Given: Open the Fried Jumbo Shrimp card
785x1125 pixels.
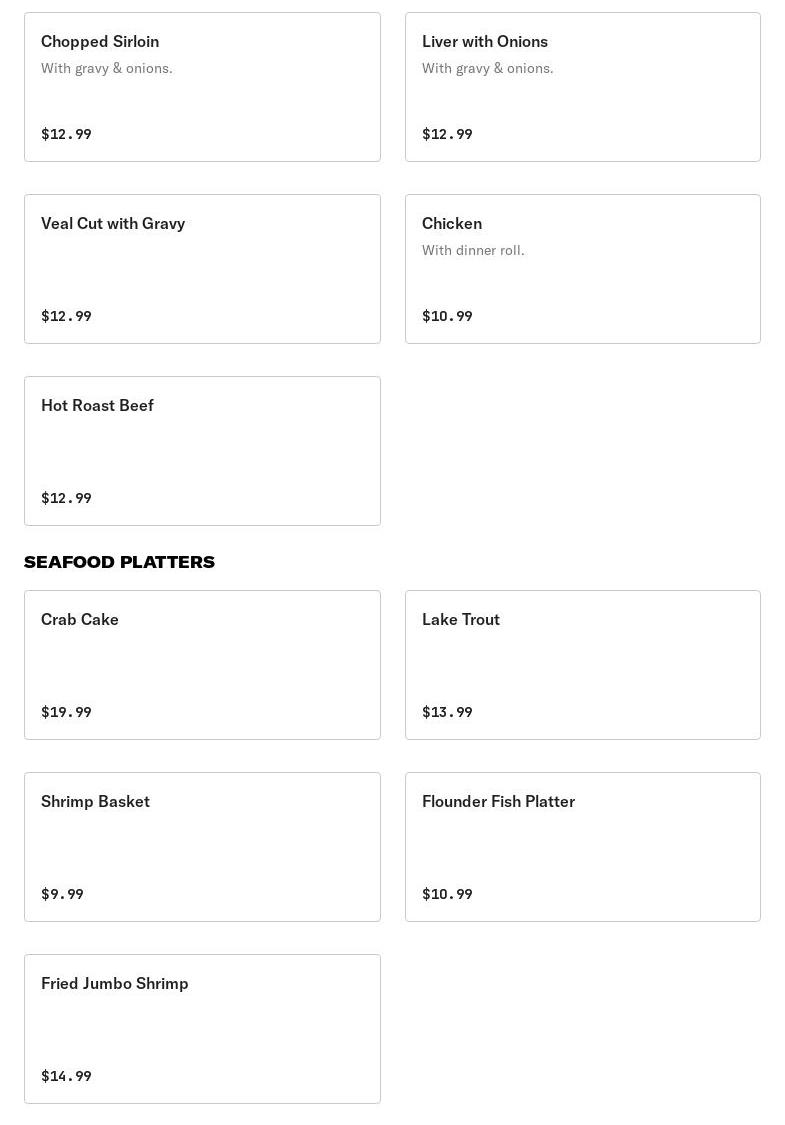Looking at the screenshot, I should (x=202, y=1029).
